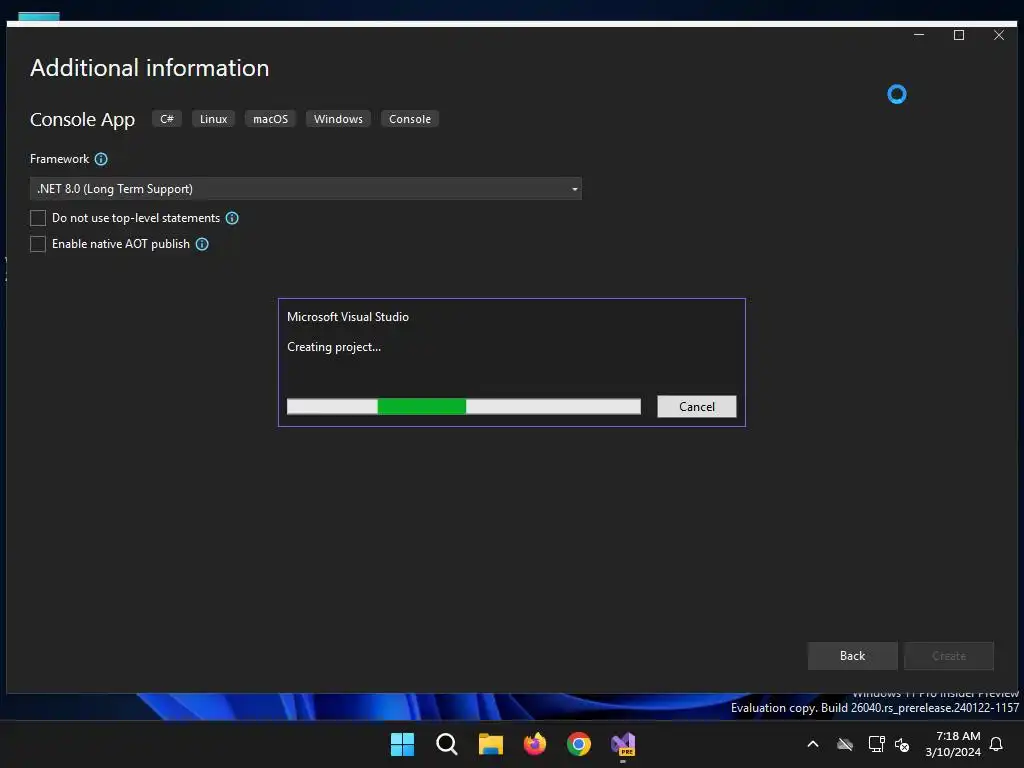
Task: Click the Linux tag
Action: coord(214,119)
